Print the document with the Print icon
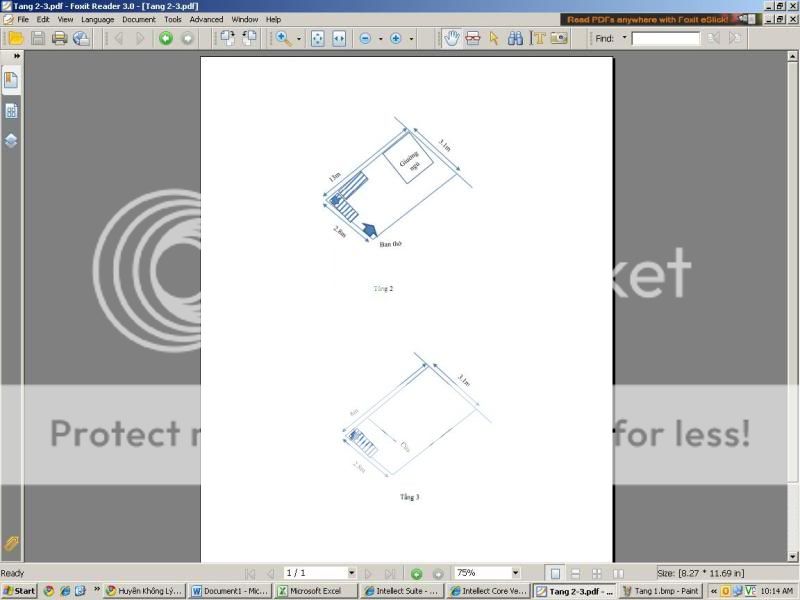 (x=59, y=39)
